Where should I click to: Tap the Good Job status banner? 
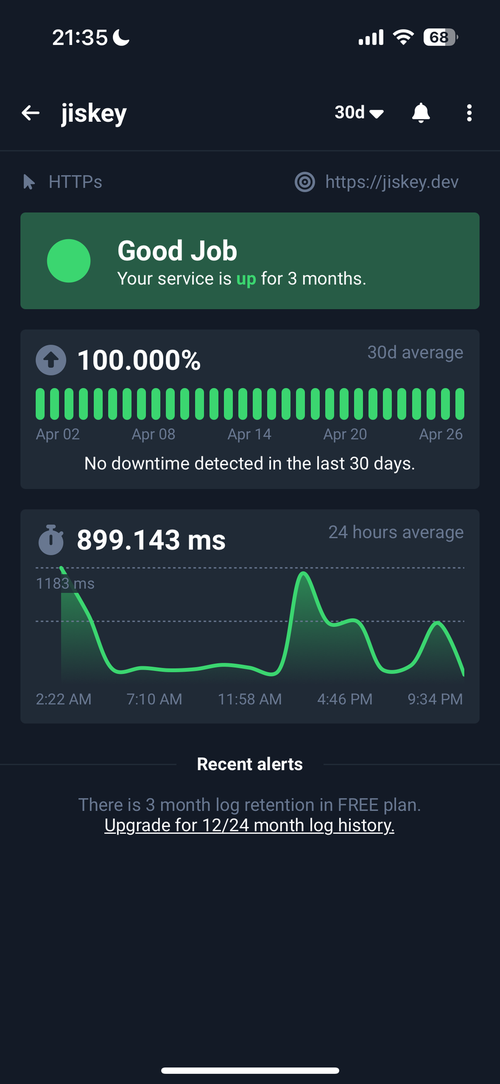tap(250, 261)
